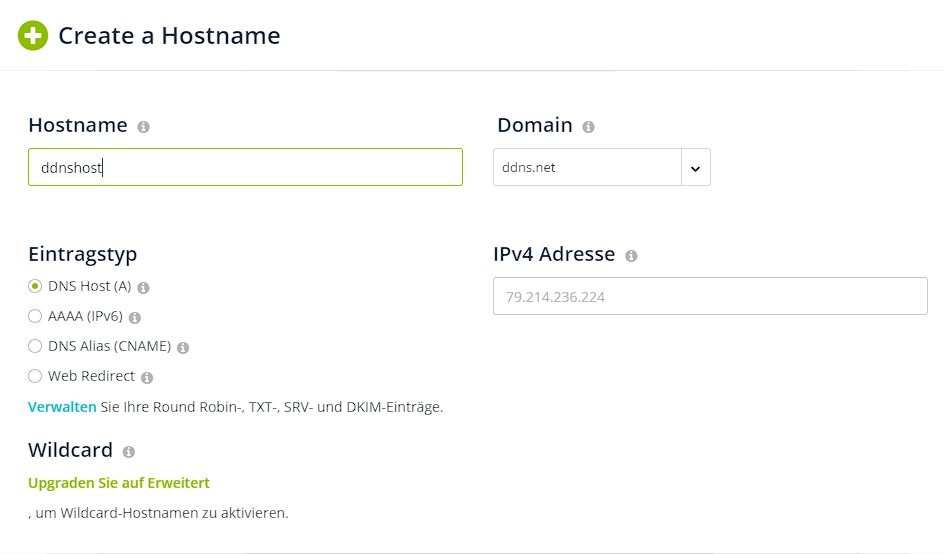Show info for DNS Host (A)
This screenshot has height=554, width=944.
tap(144, 288)
